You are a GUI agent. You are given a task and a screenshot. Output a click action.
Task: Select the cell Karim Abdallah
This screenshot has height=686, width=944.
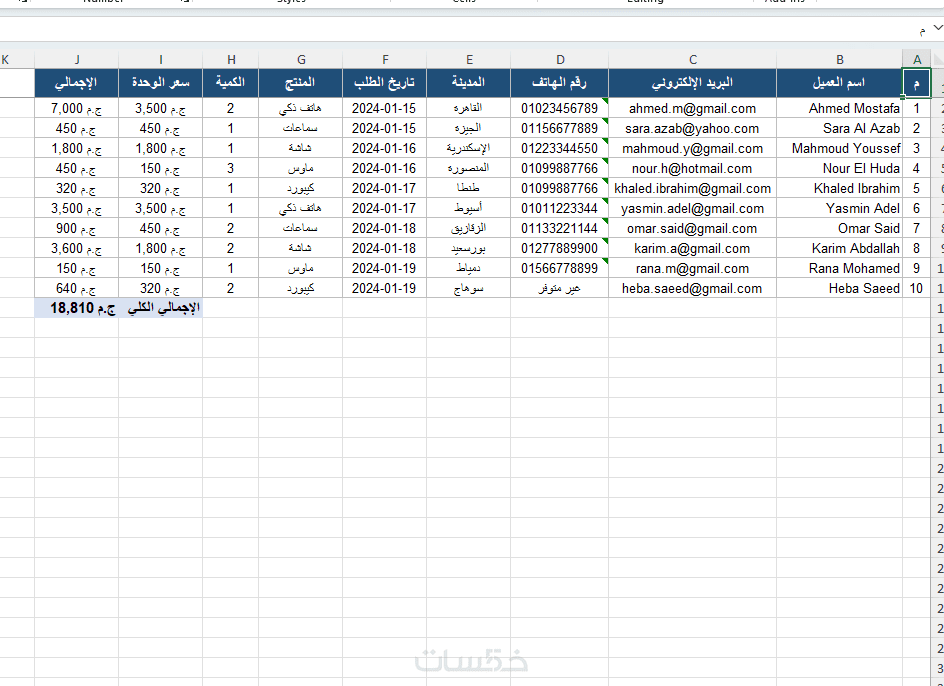839,248
